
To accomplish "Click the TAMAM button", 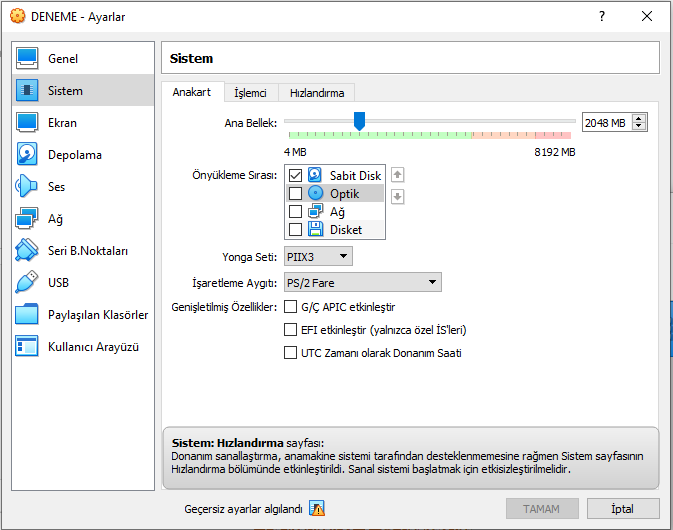I will point(542,509).
